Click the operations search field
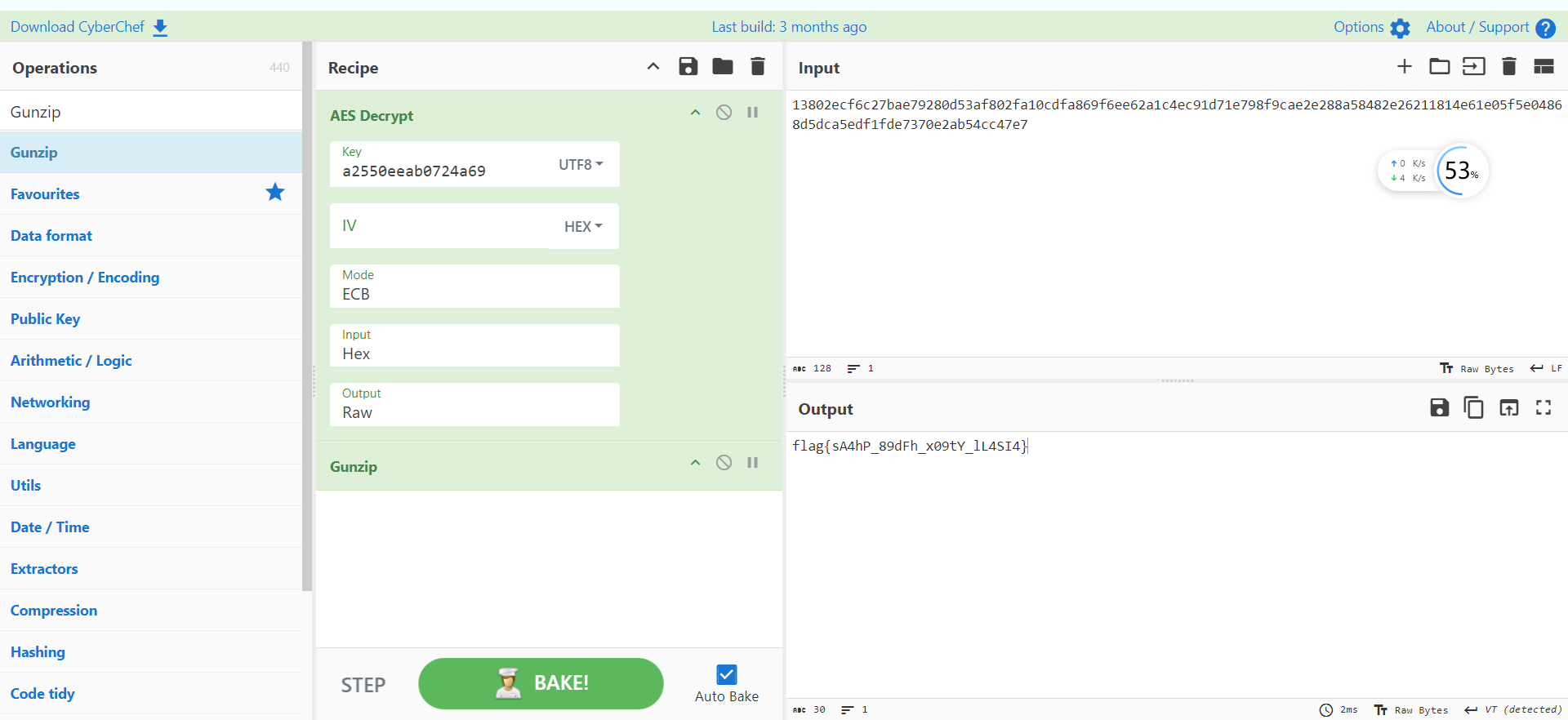 click(151, 112)
